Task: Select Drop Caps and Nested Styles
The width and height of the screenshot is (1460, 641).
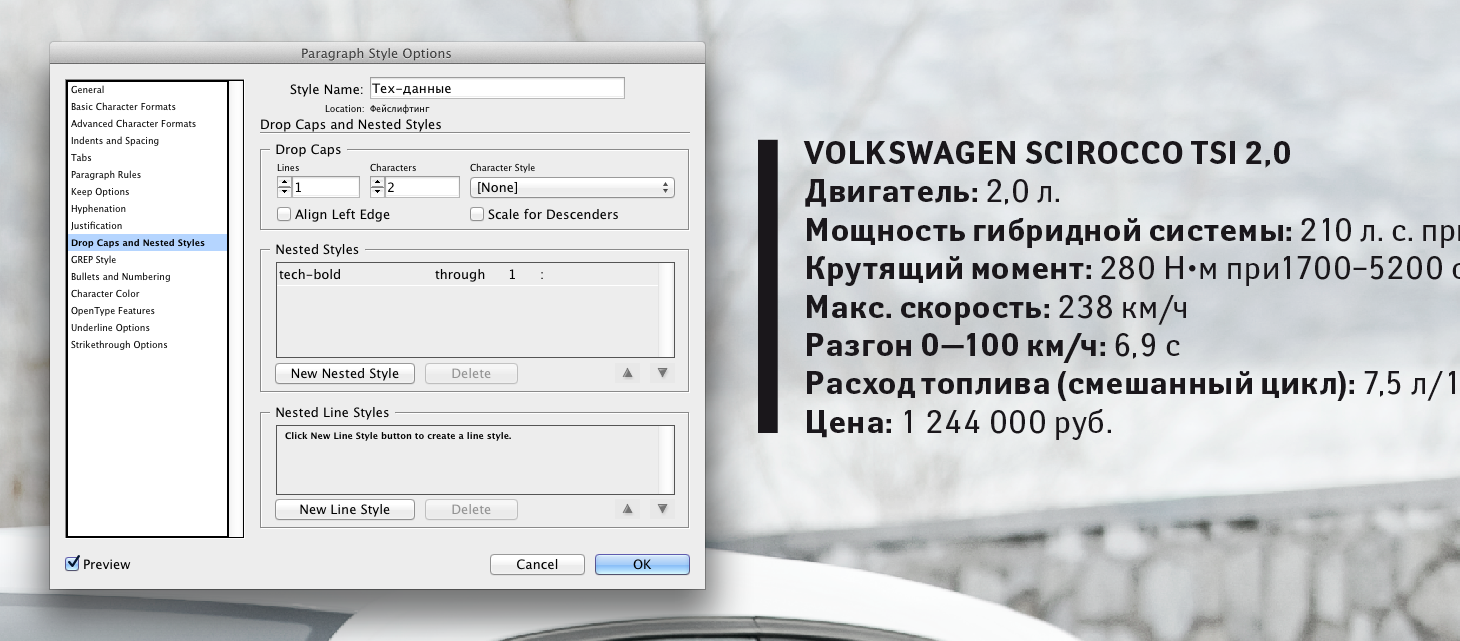Action: coord(147,243)
